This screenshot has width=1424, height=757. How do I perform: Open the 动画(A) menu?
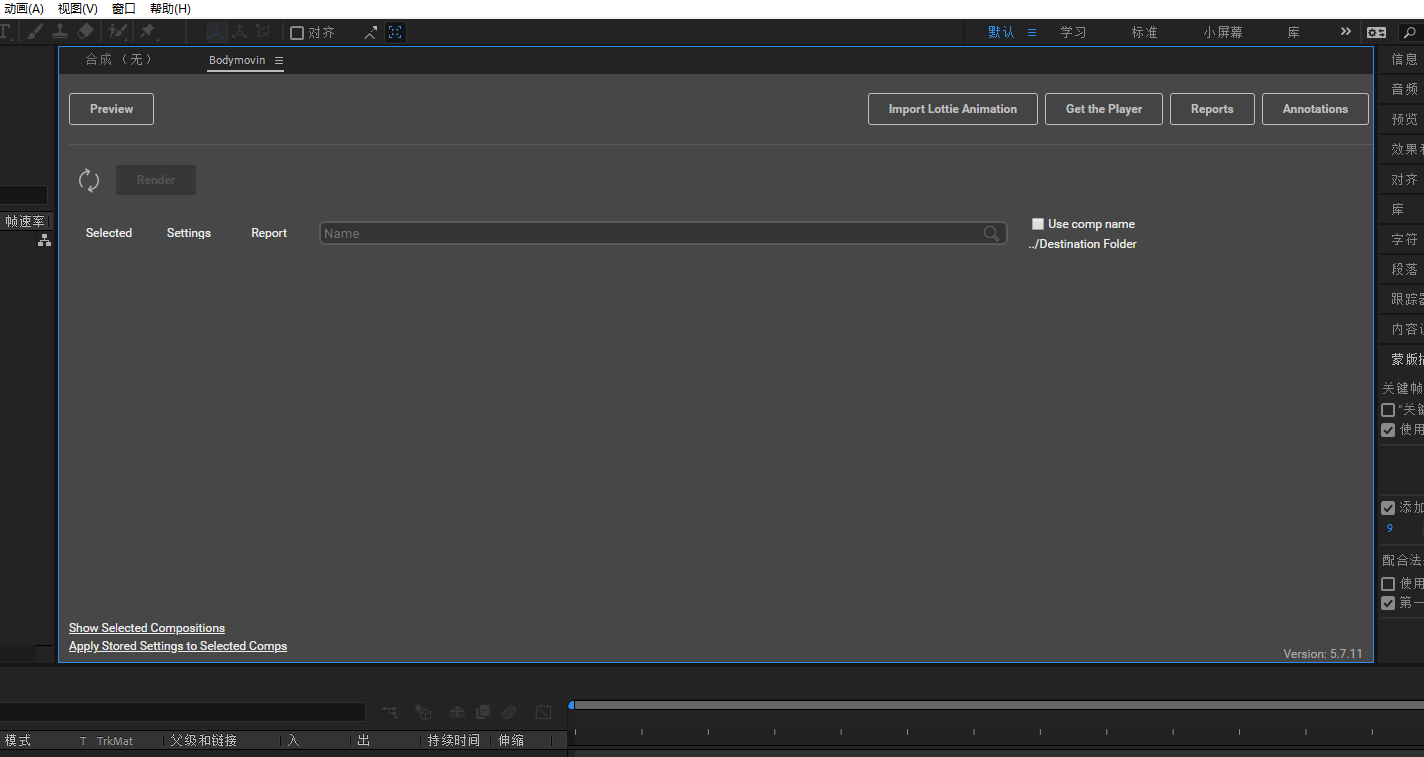click(x=24, y=8)
